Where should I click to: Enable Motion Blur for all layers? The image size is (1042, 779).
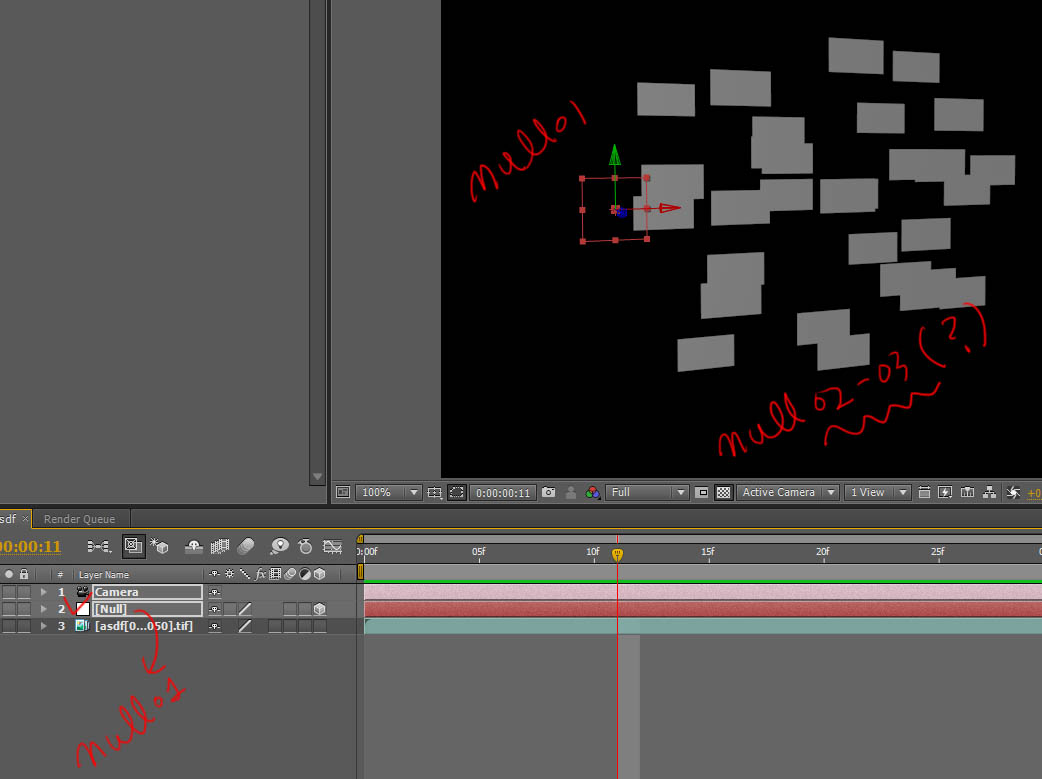coord(246,546)
